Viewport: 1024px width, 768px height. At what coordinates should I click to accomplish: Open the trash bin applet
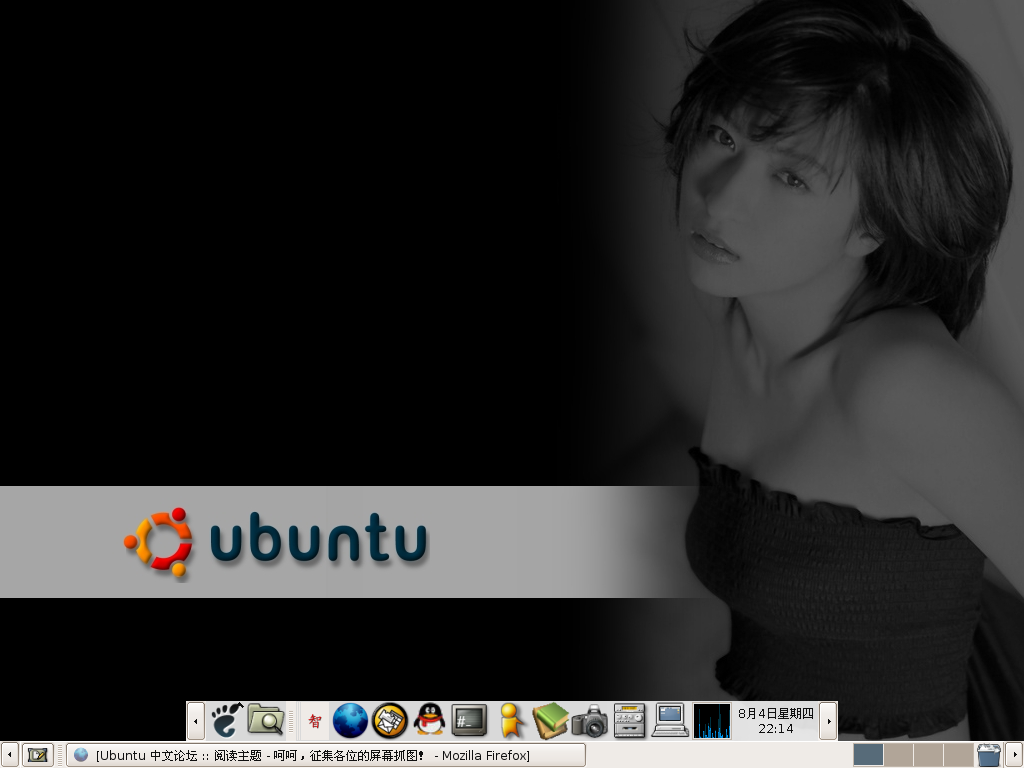(x=989, y=755)
